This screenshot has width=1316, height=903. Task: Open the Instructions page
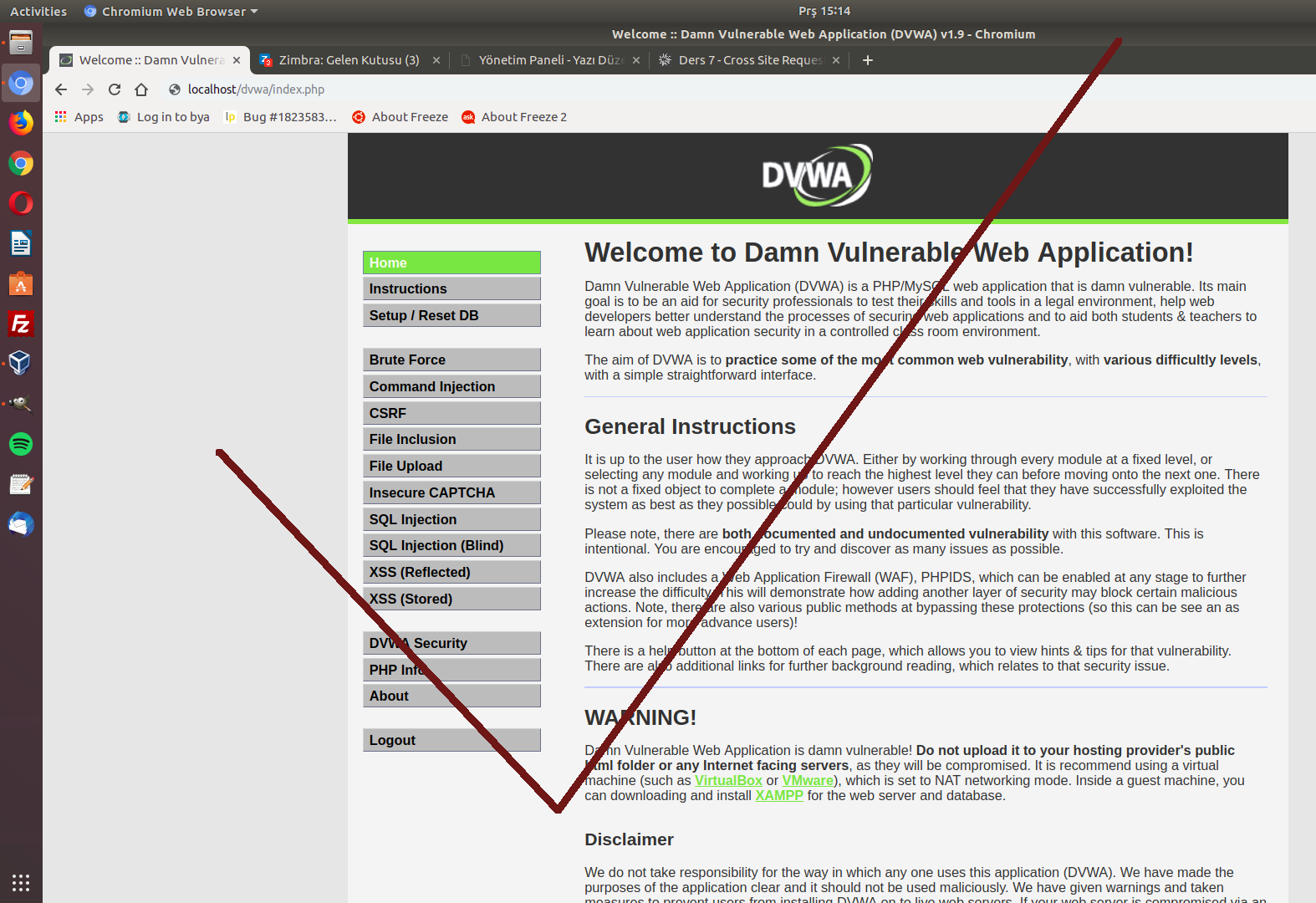pos(451,288)
